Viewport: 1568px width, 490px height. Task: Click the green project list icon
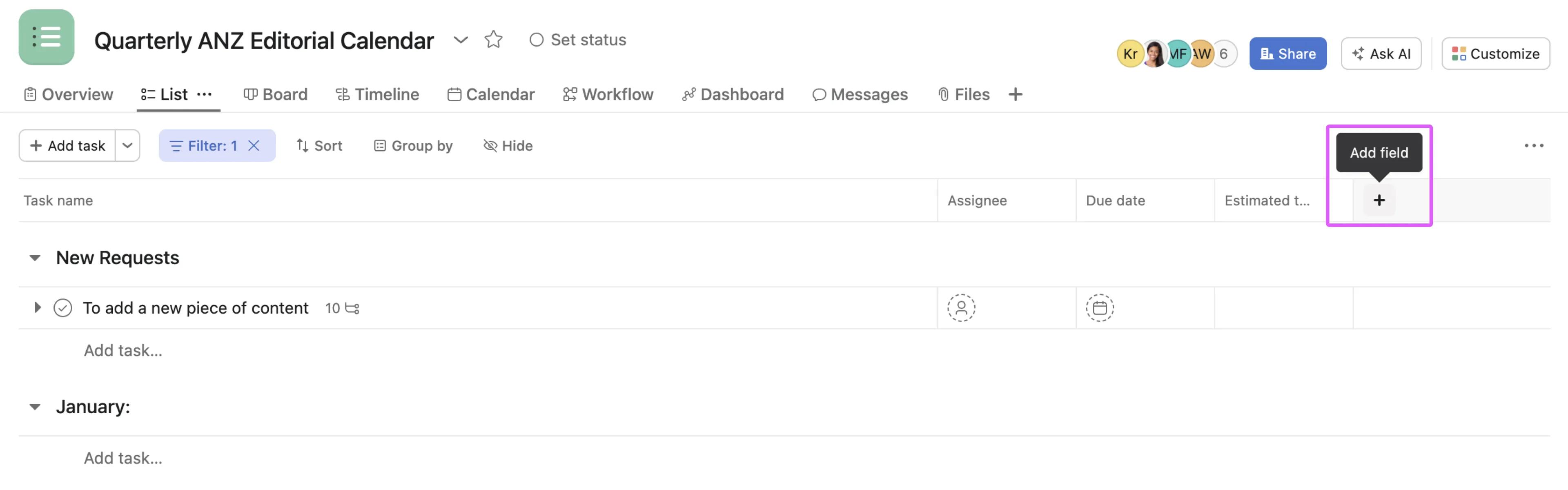click(x=46, y=37)
